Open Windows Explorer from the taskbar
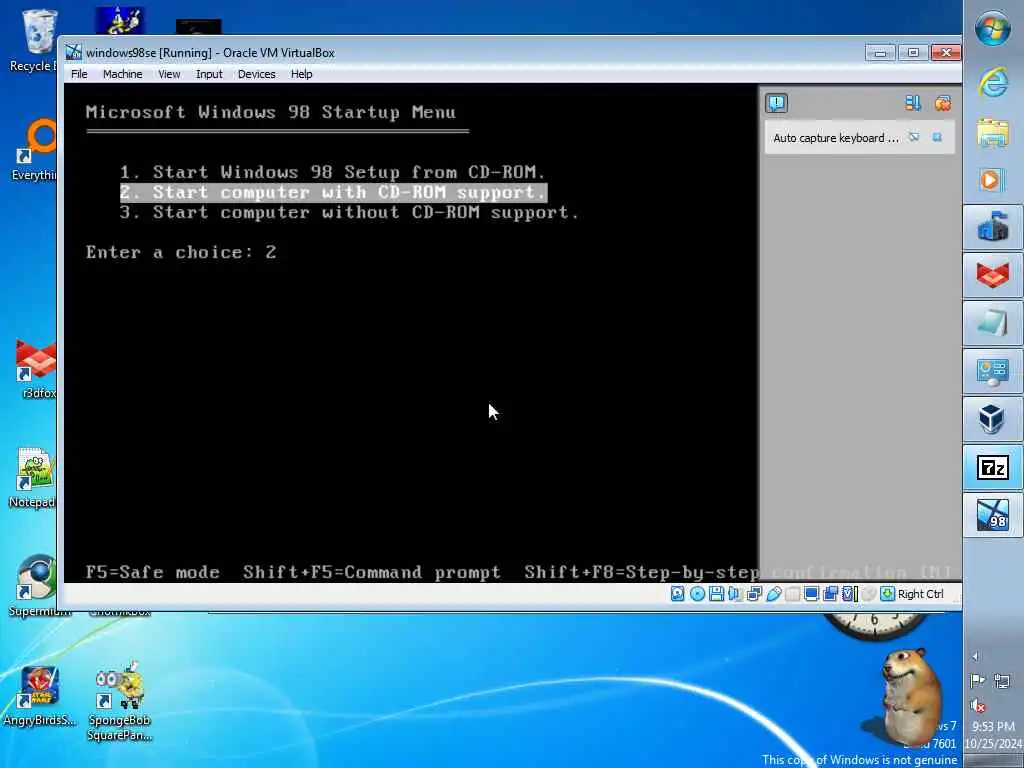Screen dimensions: 1024x768 [993, 133]
